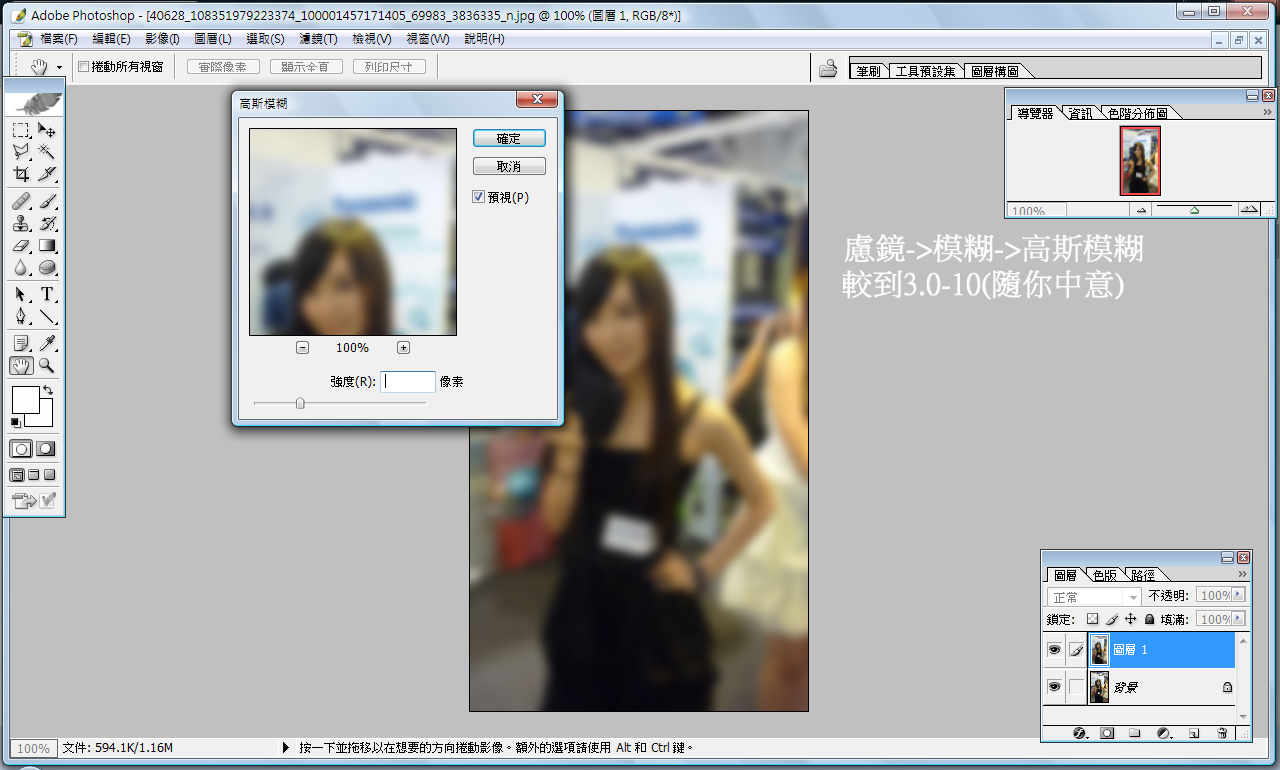
Task: Select the Brush tool in toolbox
Action: pyautogui.click(x=47, y=202)
